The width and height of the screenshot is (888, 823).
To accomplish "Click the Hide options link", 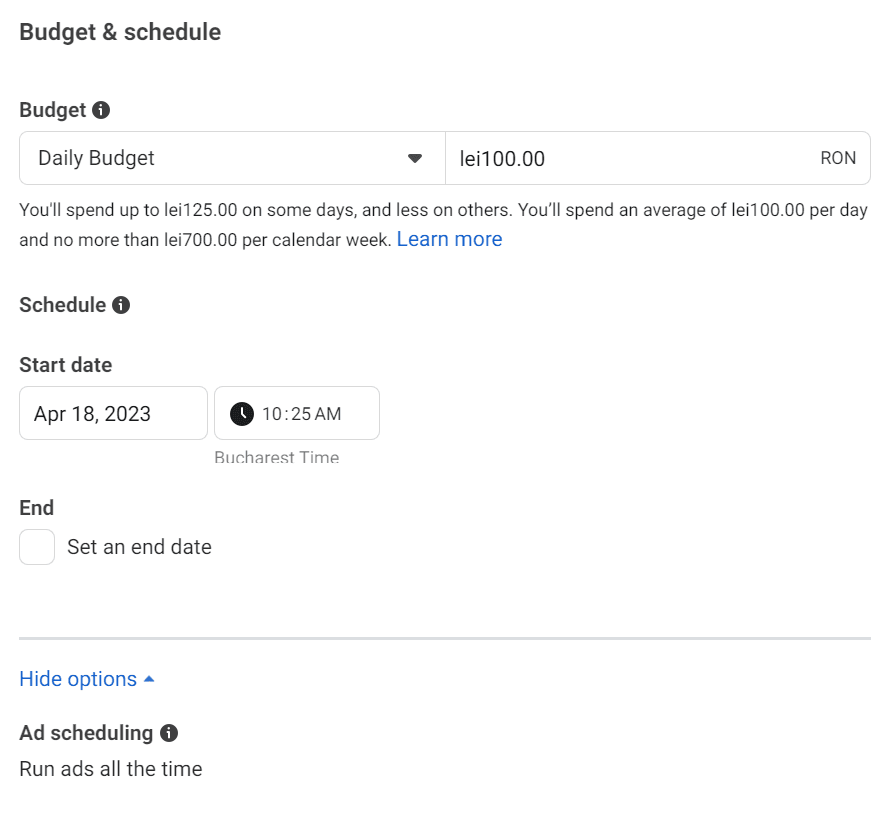I will [x=78, y=678].
